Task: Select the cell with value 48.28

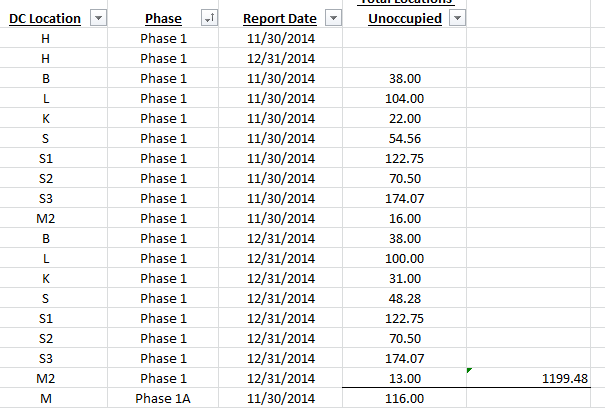Action: click(405, 298)
